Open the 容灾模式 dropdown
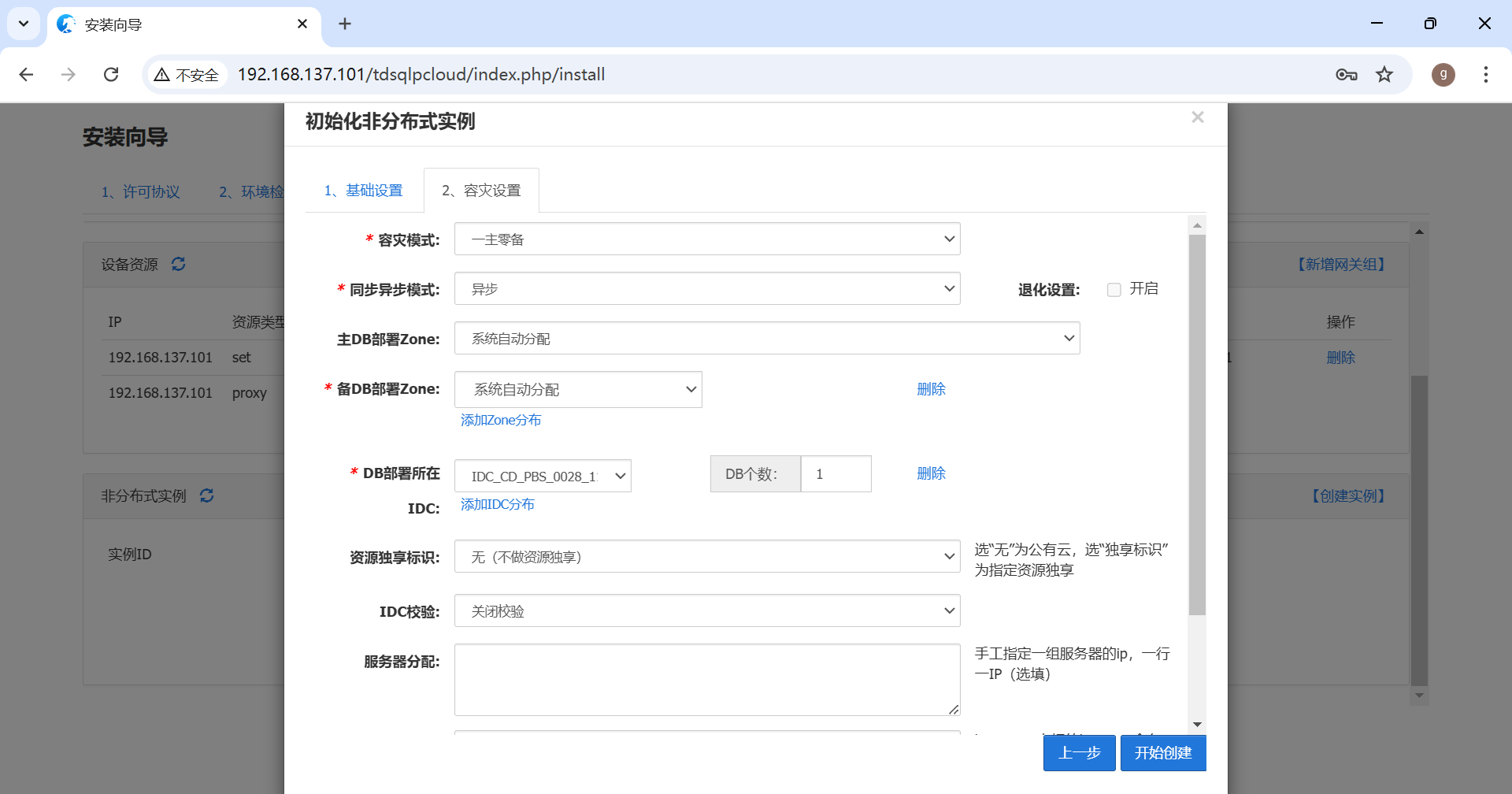The image size is (1512, 794). [x=707, y=239]
